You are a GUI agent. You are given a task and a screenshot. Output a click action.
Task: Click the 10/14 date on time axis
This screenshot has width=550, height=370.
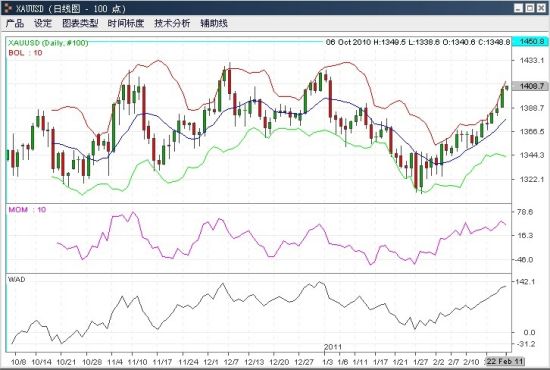41,362
